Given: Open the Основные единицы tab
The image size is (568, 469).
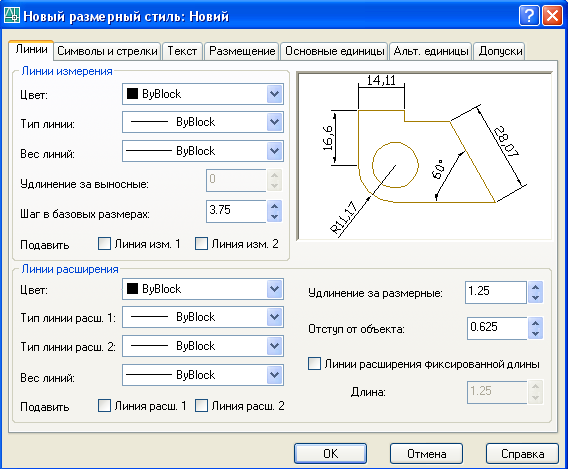Looking at the screenshot, I should (334, 51).
